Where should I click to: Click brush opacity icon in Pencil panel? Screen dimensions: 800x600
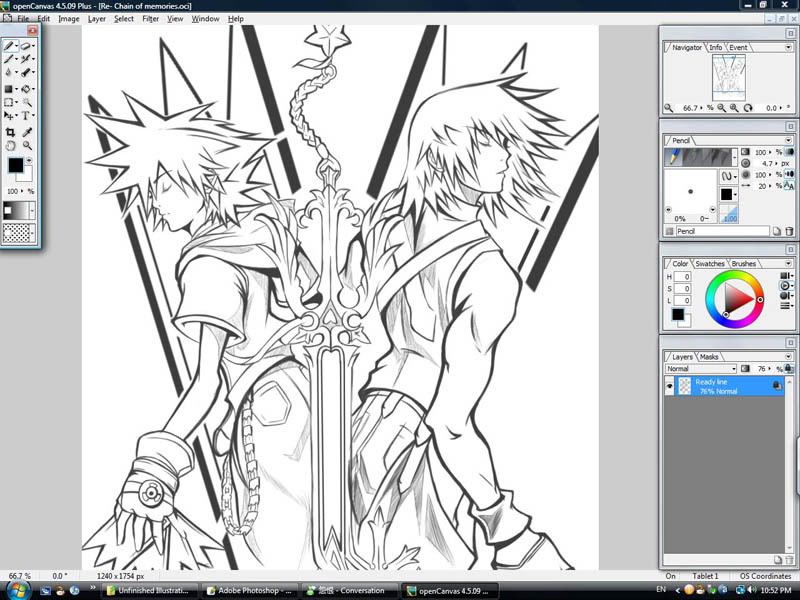coord(745,152)
